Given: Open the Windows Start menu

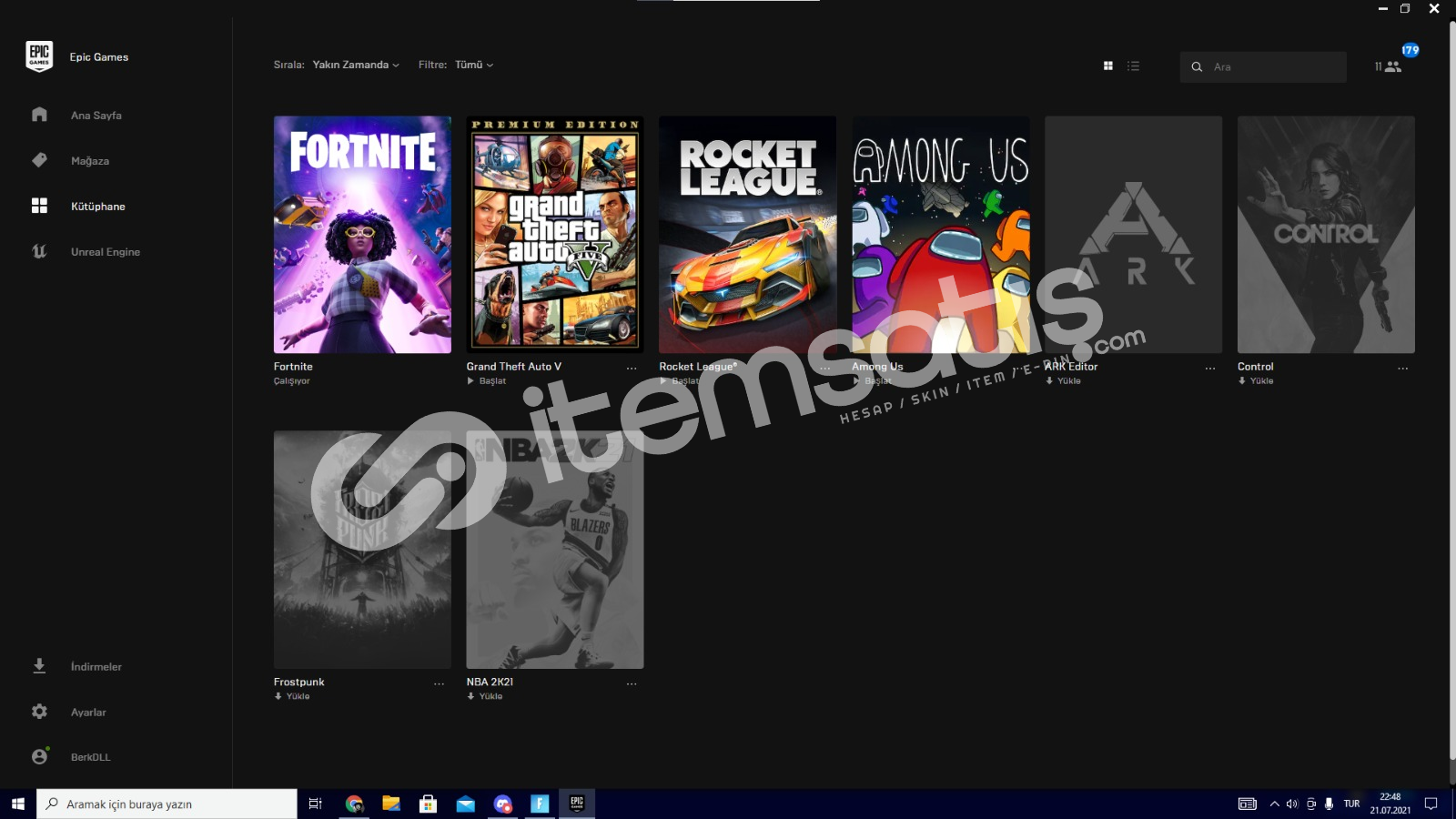Looking at the screenshot, I should click(18, 804).
